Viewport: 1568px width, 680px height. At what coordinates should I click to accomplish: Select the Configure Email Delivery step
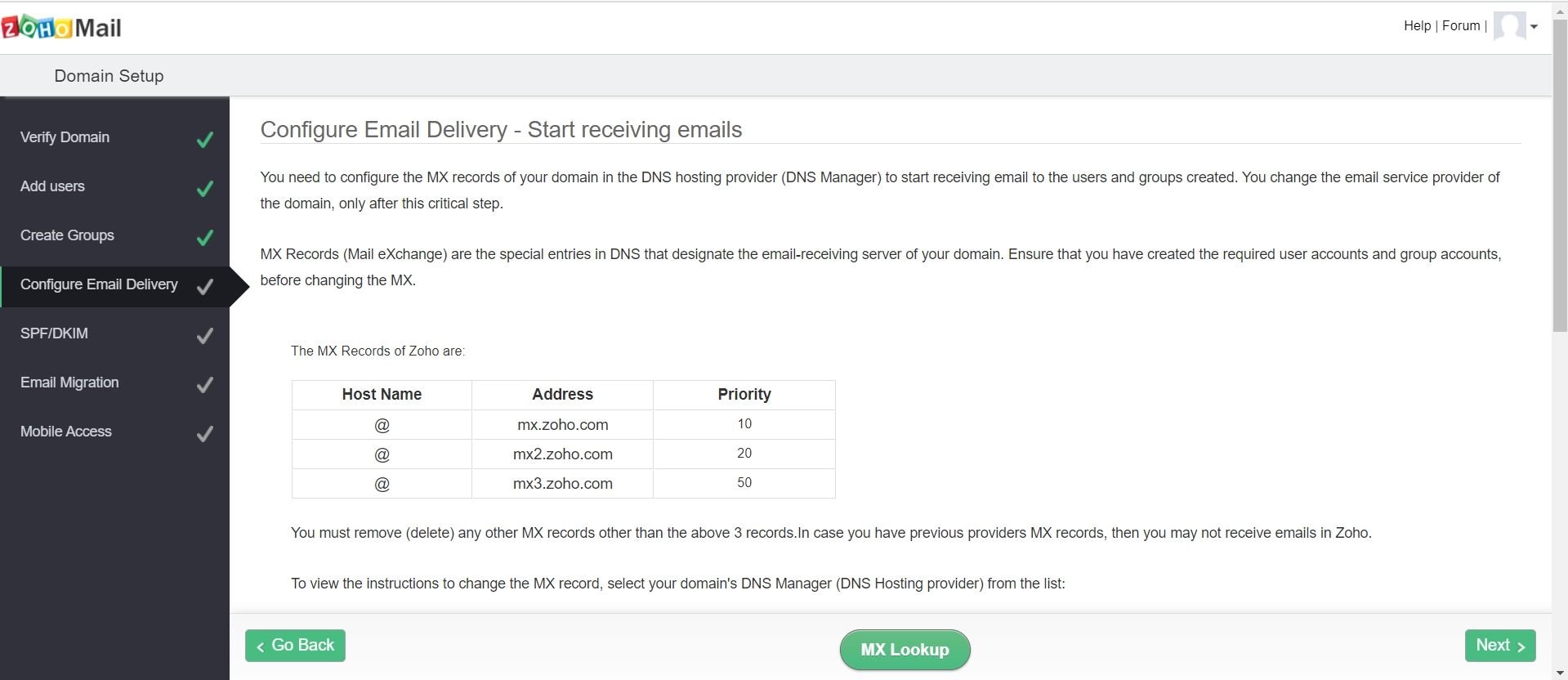coord(99,284)
